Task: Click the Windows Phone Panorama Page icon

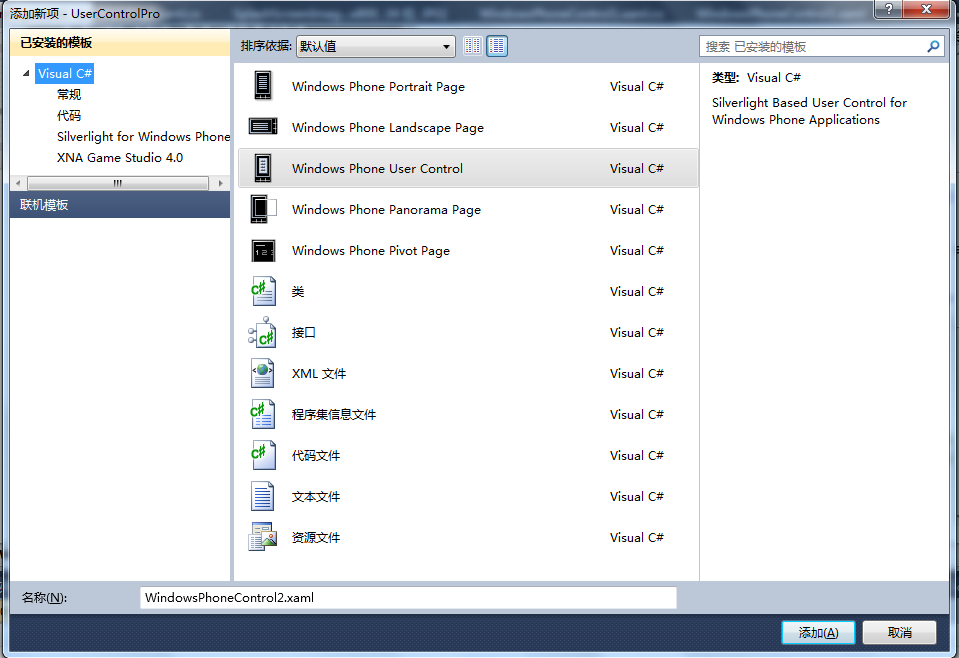Action: 263,209
